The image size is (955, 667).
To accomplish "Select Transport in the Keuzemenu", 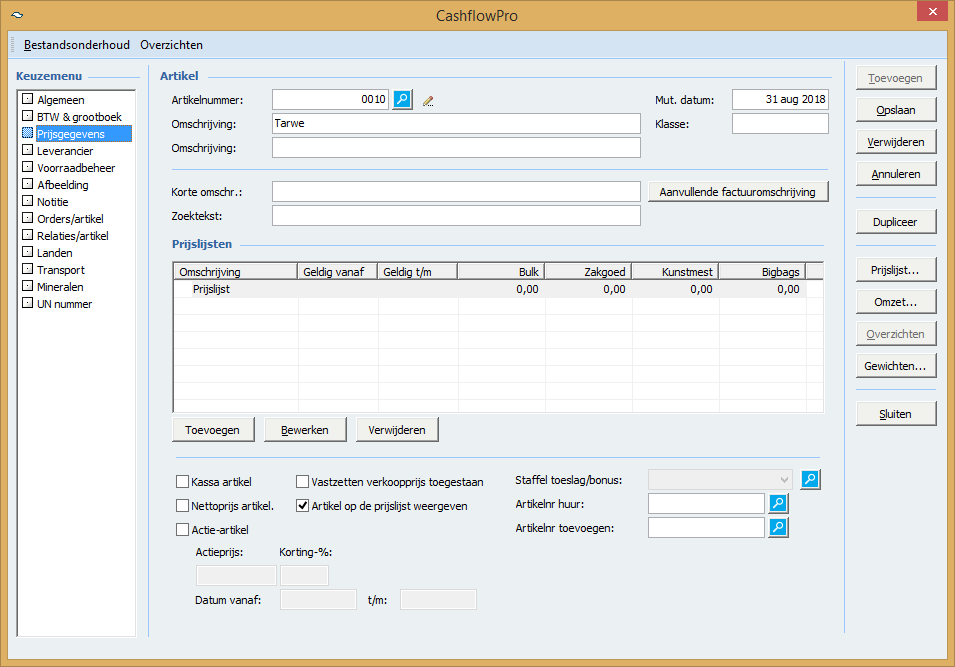I will [61, 270].
